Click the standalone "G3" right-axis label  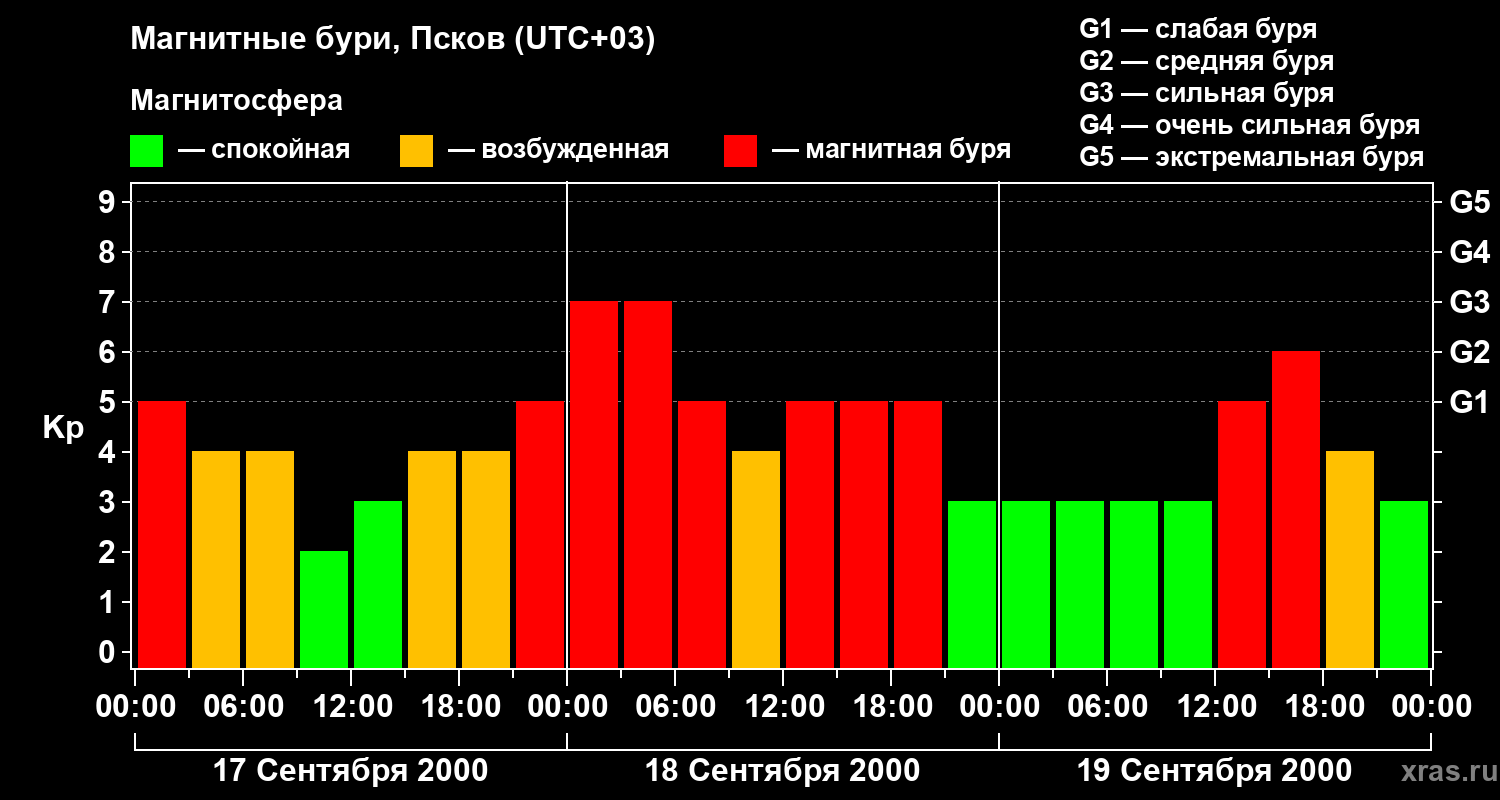1469,302
